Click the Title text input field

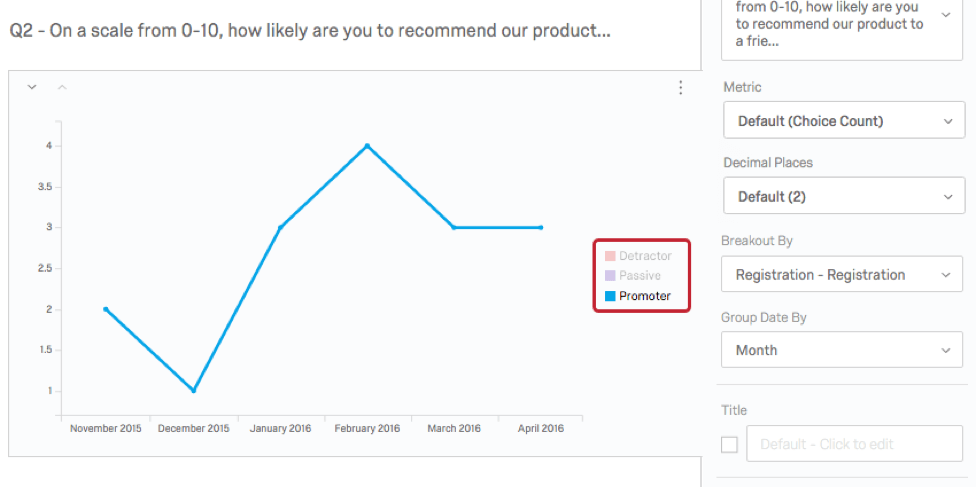(854, 444)
